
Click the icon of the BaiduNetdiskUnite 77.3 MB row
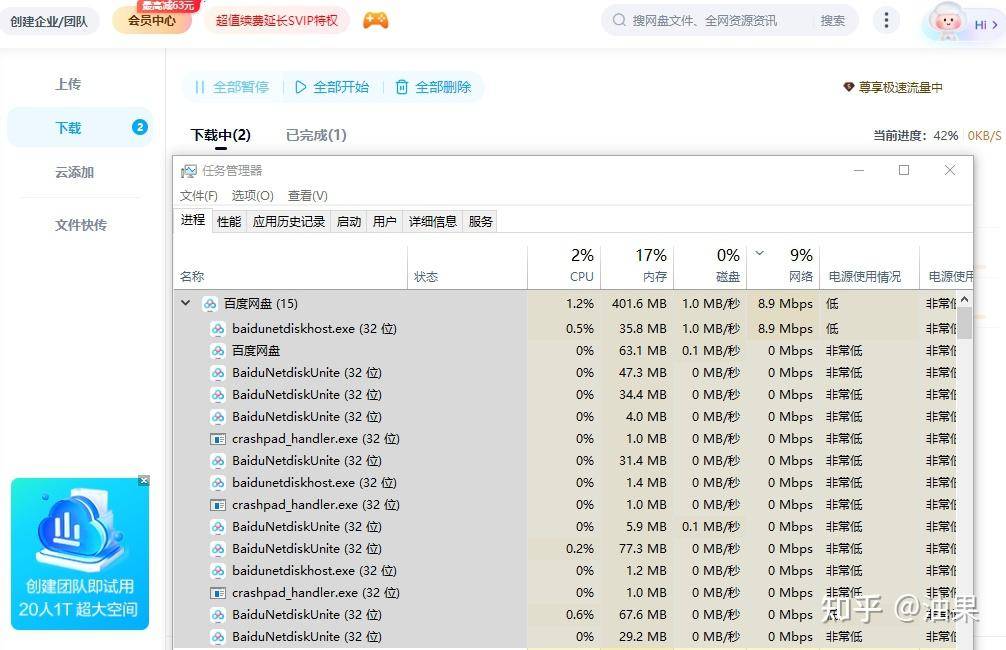218,549
